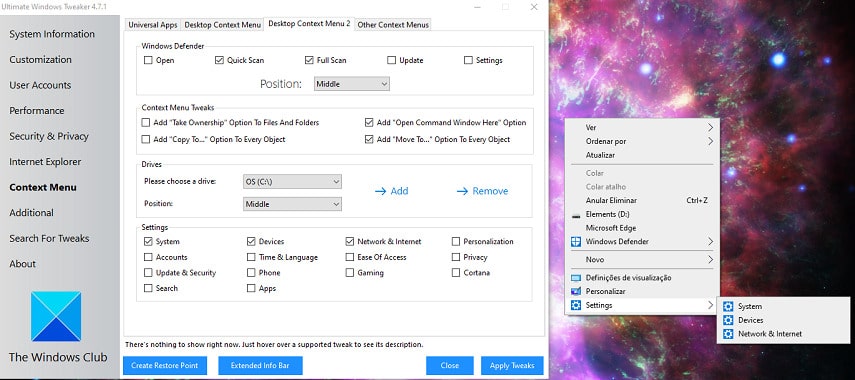The width and height of the screenshot is (855, 380).
Task: Click The Windows Club logo icon
Action: 56,316
